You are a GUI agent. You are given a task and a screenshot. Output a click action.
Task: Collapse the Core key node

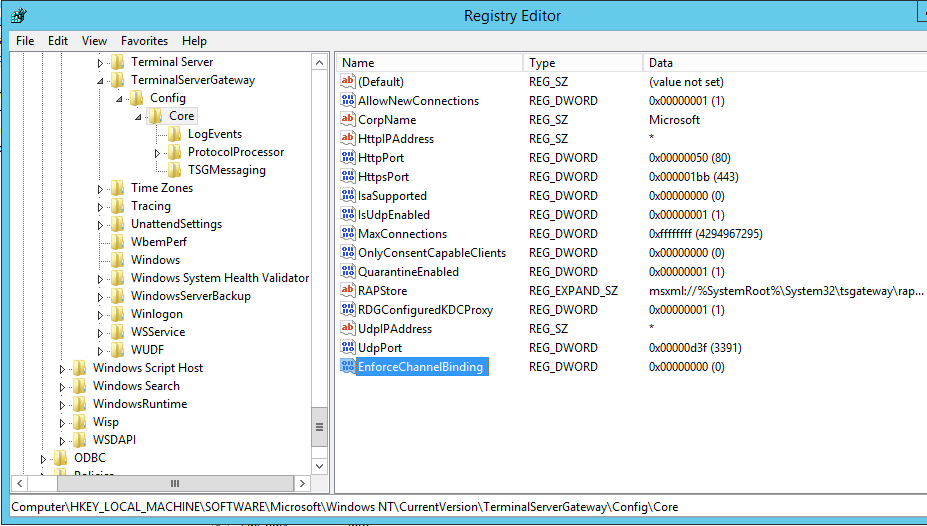point(138,117)
